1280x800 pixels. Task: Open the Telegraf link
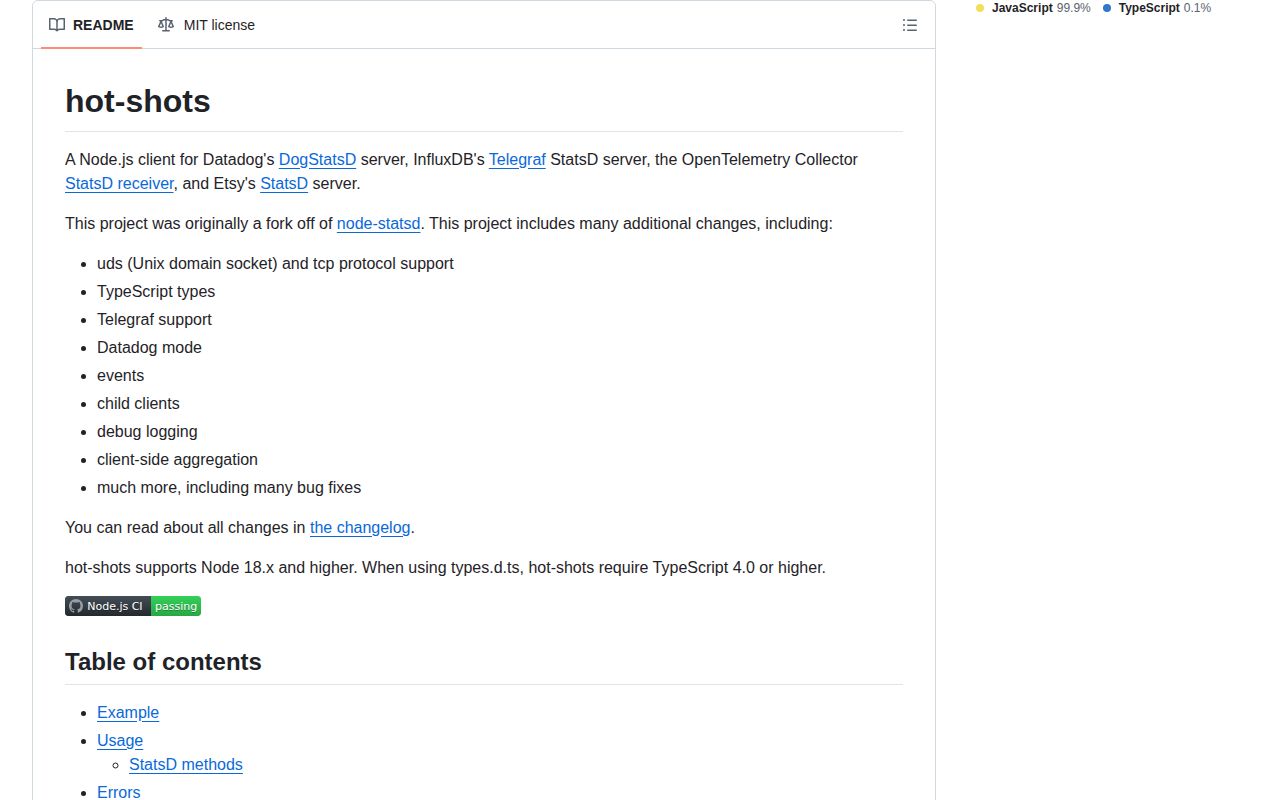(517, 159)
